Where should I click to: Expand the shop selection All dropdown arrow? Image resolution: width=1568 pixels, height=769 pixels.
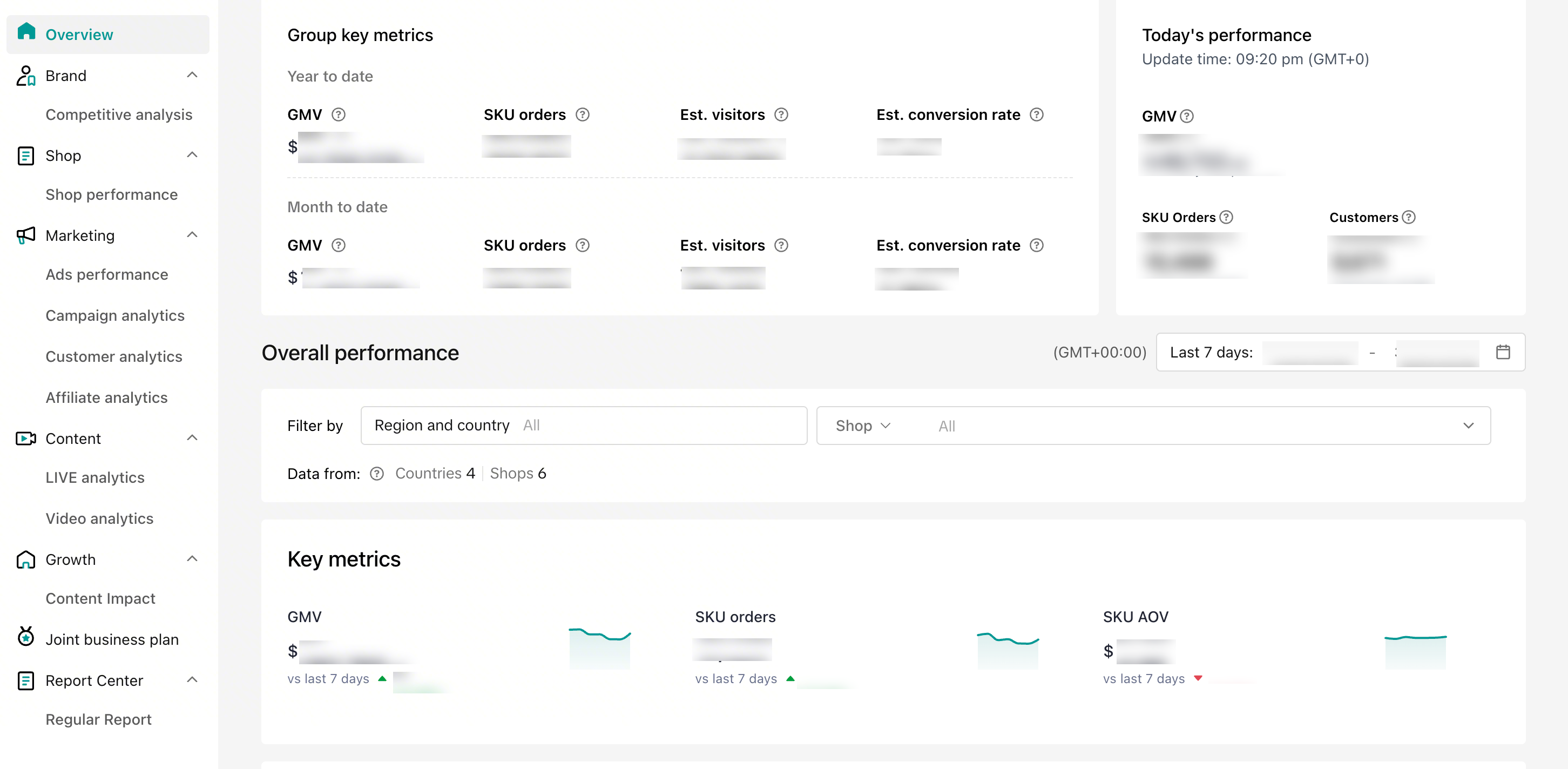point(1468,426)
